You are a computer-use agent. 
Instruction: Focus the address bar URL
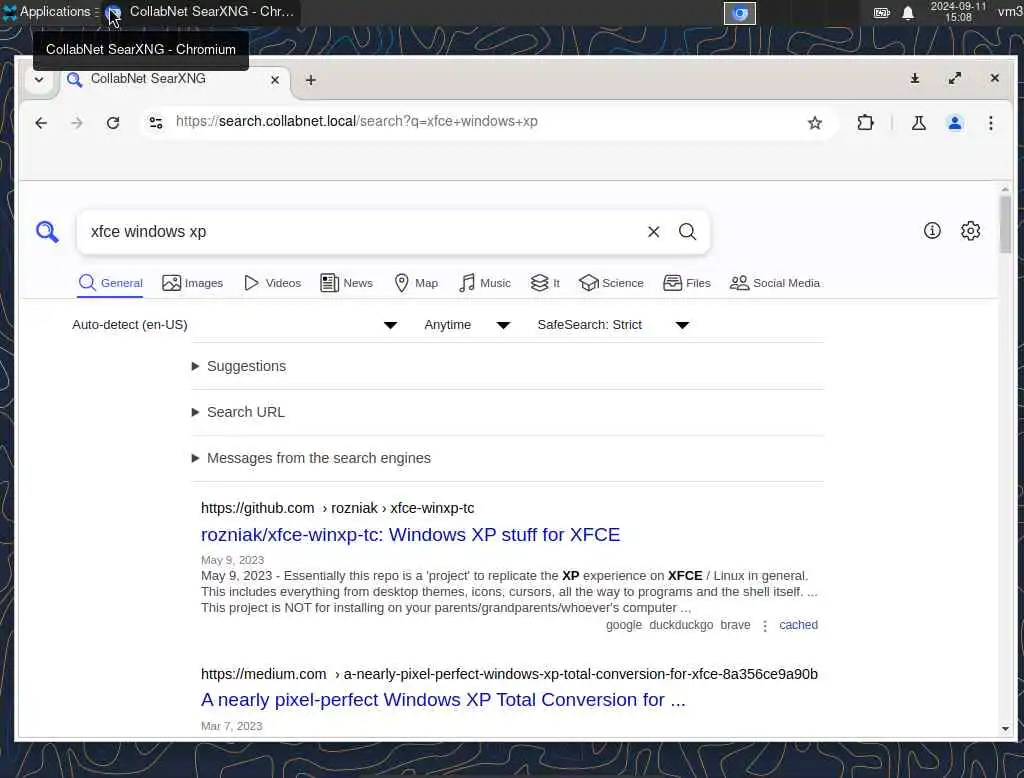[x=357, y=122]
